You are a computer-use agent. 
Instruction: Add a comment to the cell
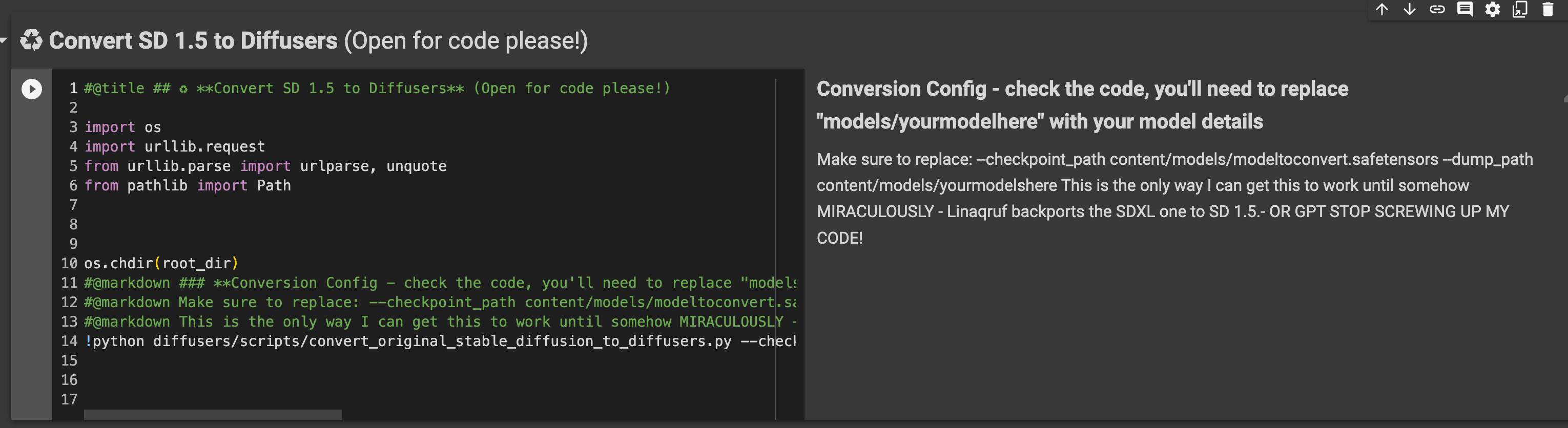(x=1464, y=9)
